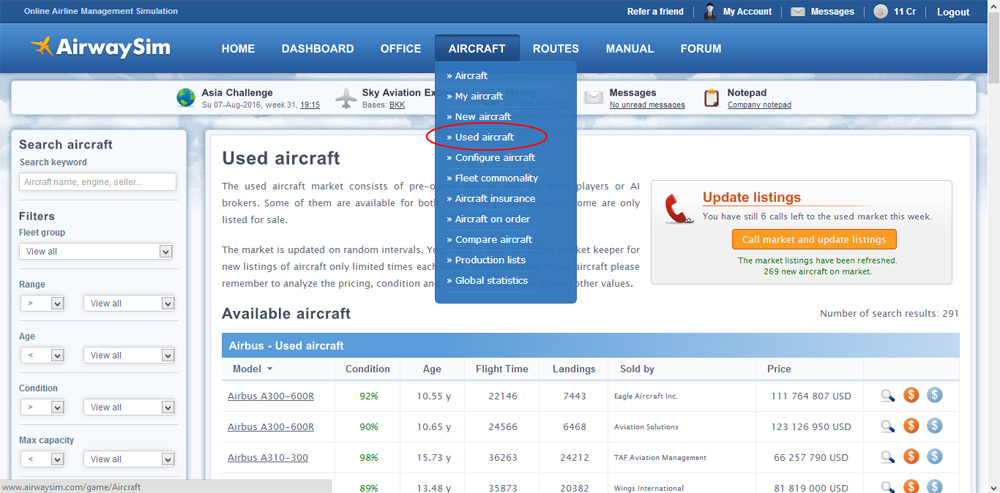Open the AIRCRAFT nav tab
The image size is (1000, 493).
(x=477, y=48)
